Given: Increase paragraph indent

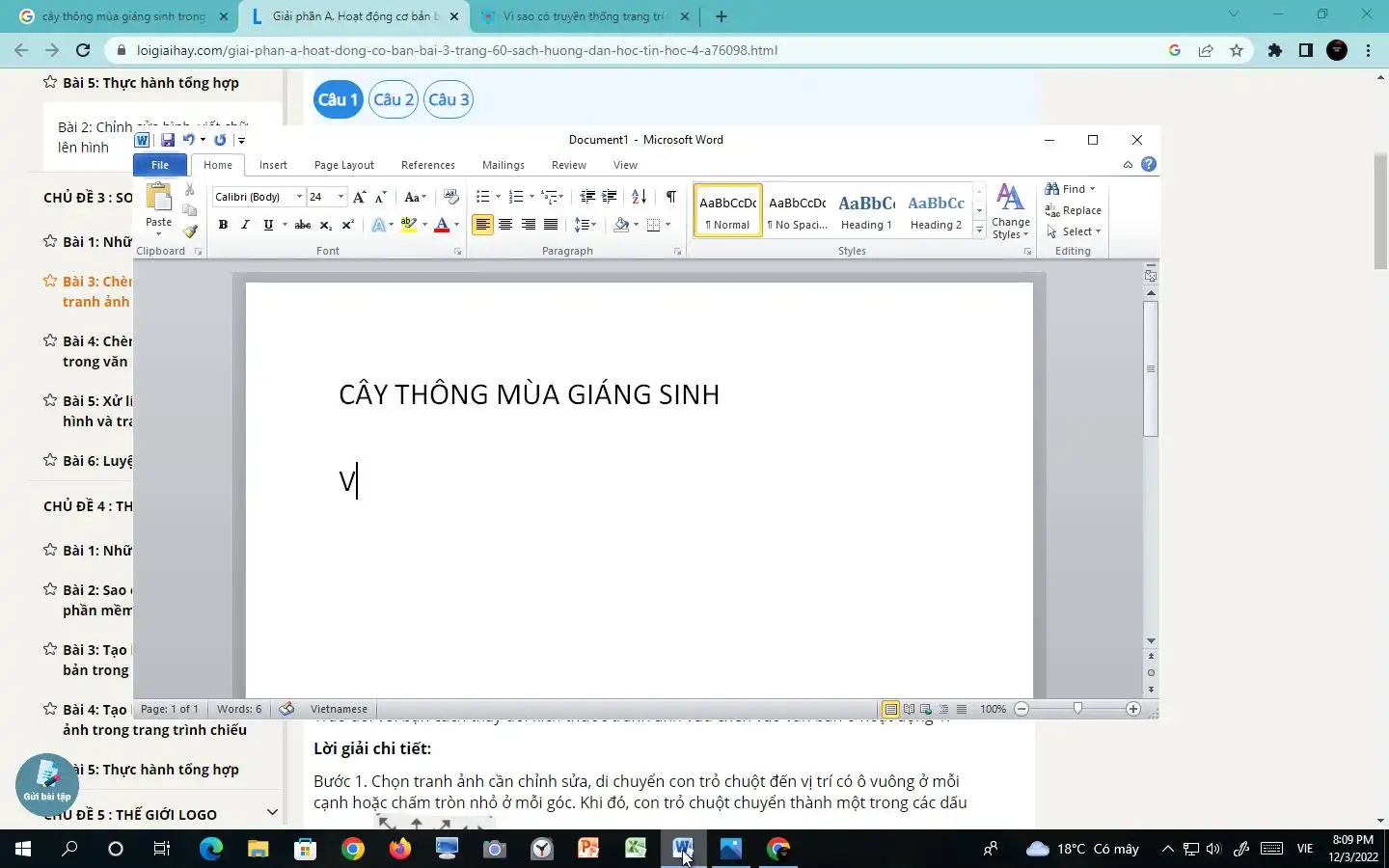Looking at the screenshot, I should tap(609, 197).
